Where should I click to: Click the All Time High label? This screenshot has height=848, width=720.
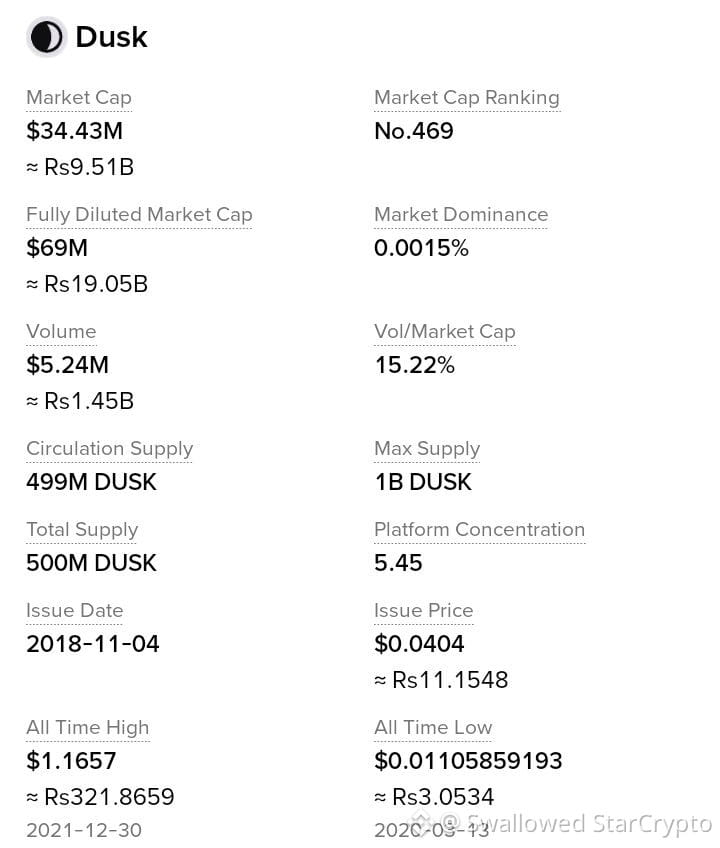[88, 728]
